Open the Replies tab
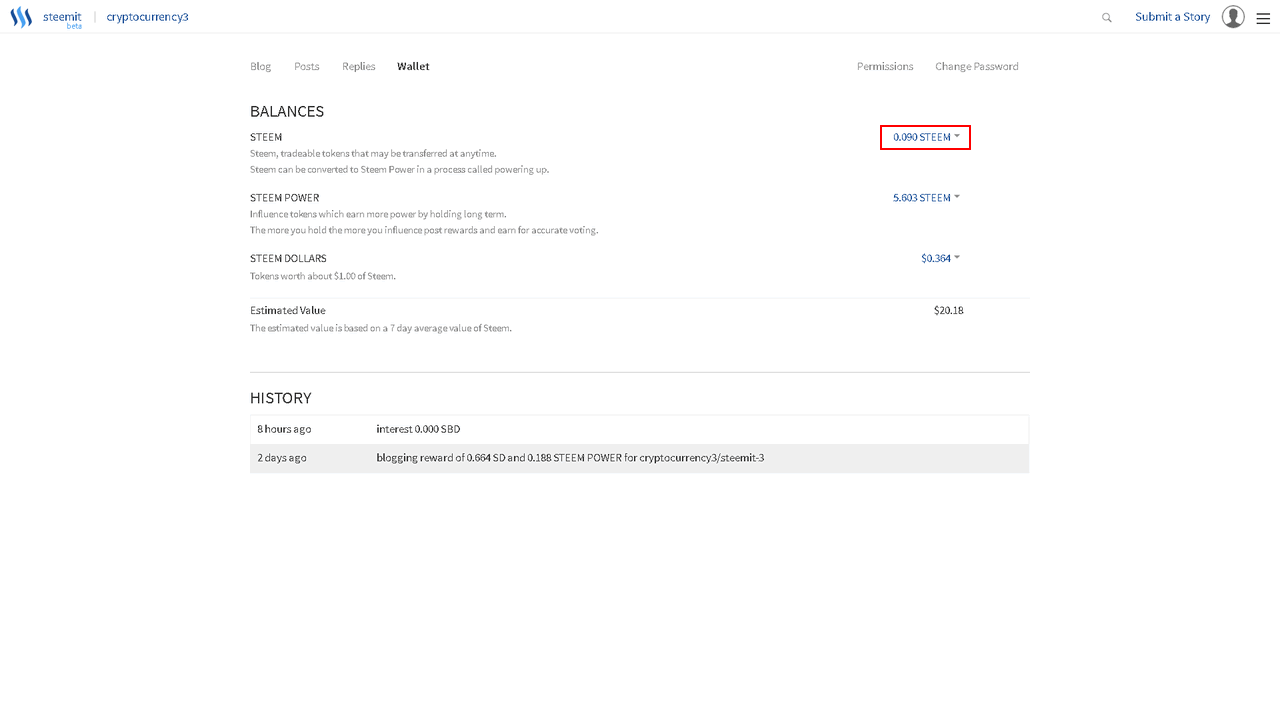The height and width of the screenshot is (720, 1280). [x=359, y=66]
